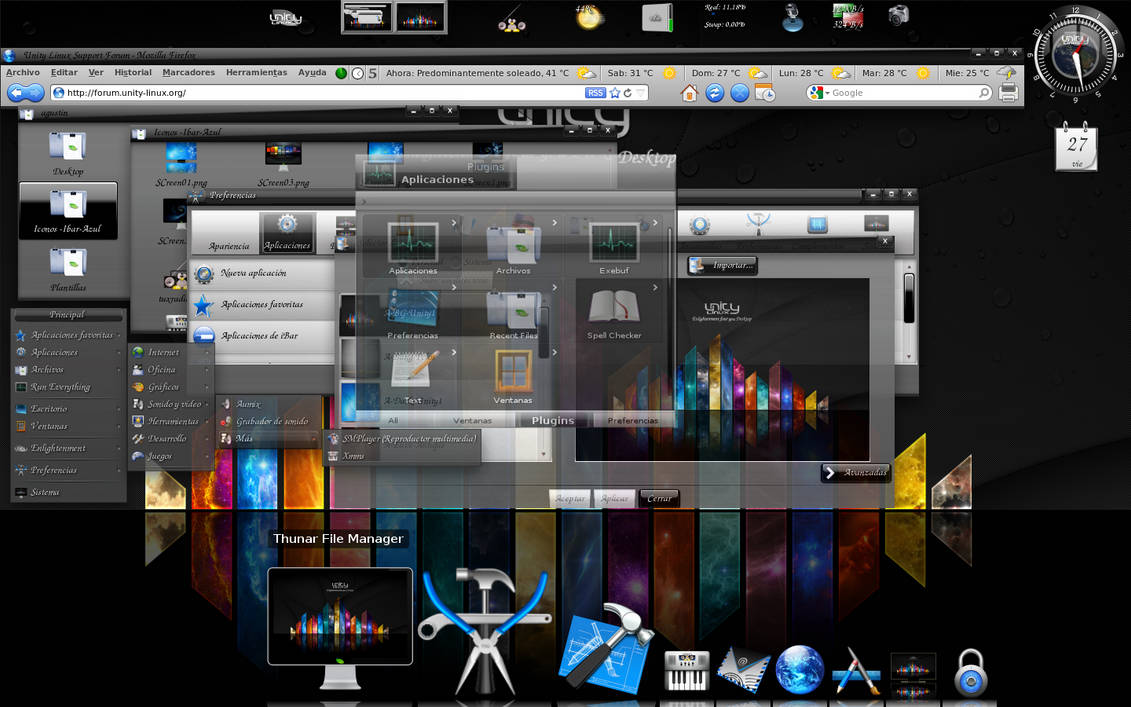Expand the Archivos submenu in Principal menu

[69, 369]
